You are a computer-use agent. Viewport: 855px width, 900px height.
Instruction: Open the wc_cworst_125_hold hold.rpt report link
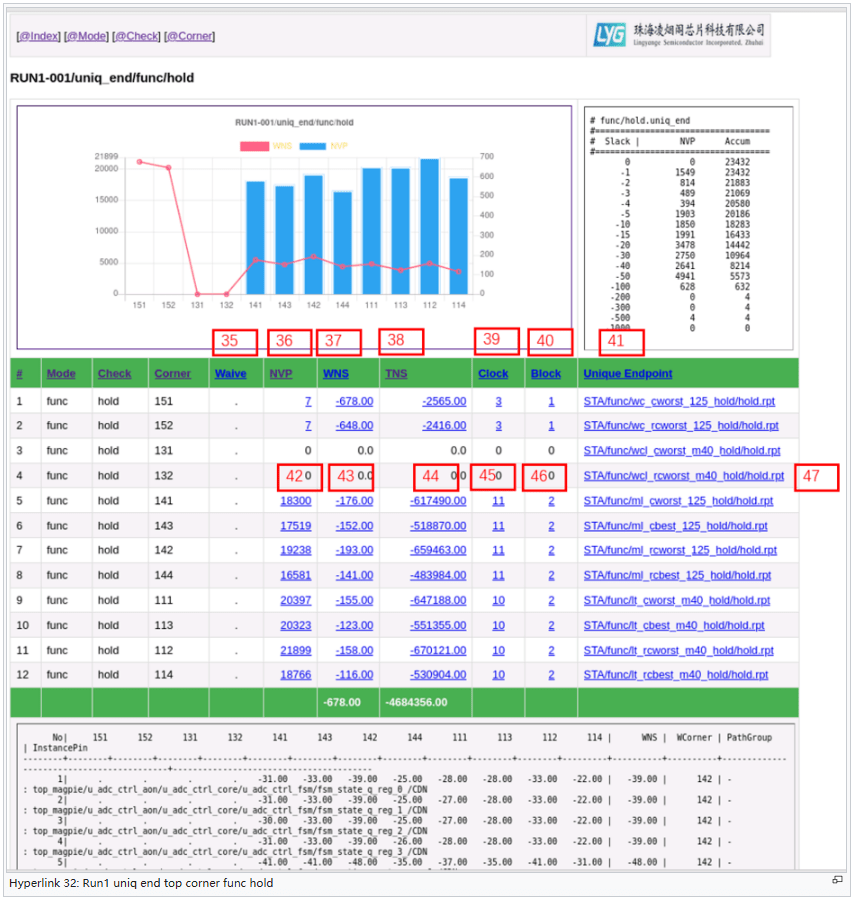pyautogui.click(x=679, y=401)
